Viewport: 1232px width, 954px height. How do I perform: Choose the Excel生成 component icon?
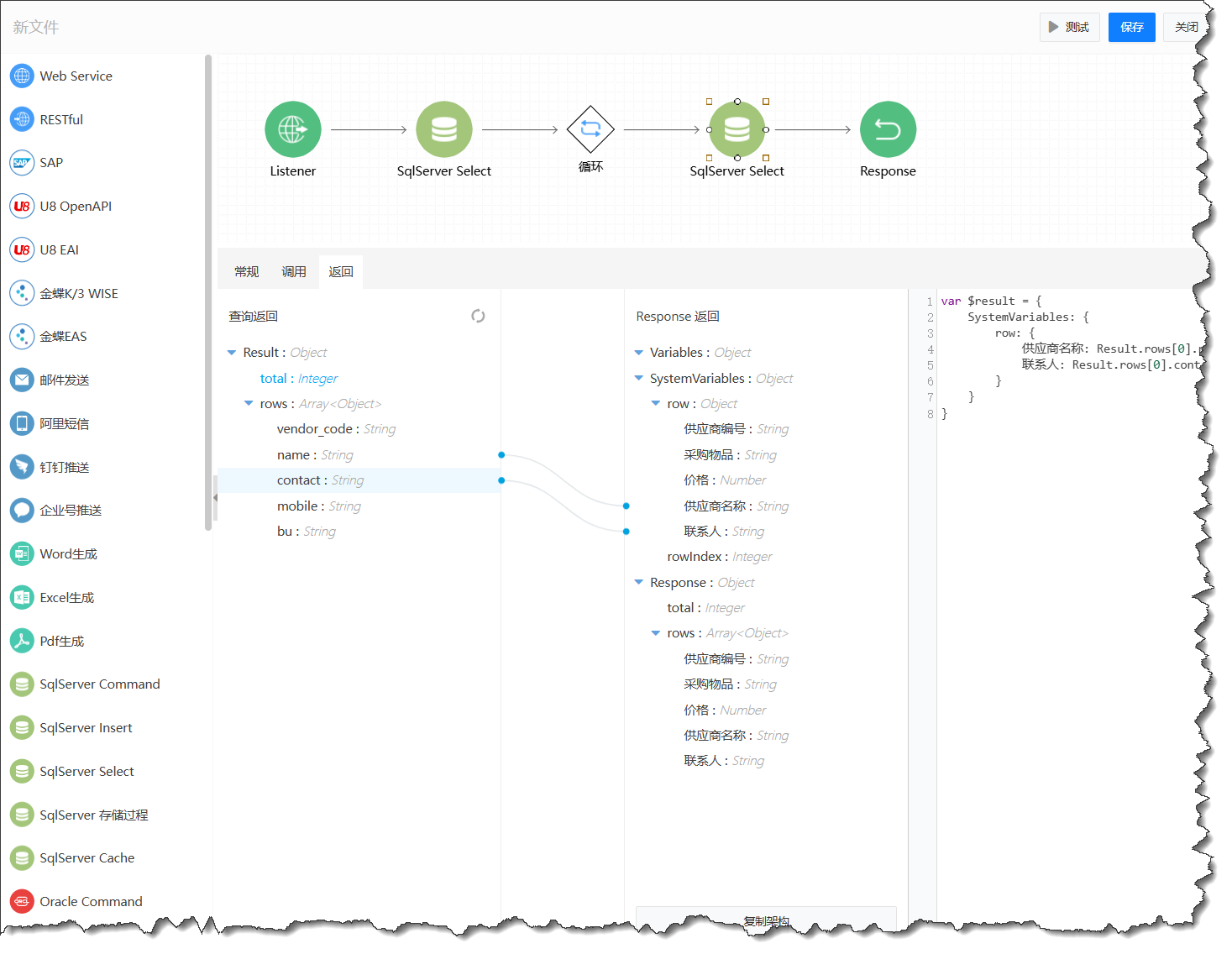[22, 598]
